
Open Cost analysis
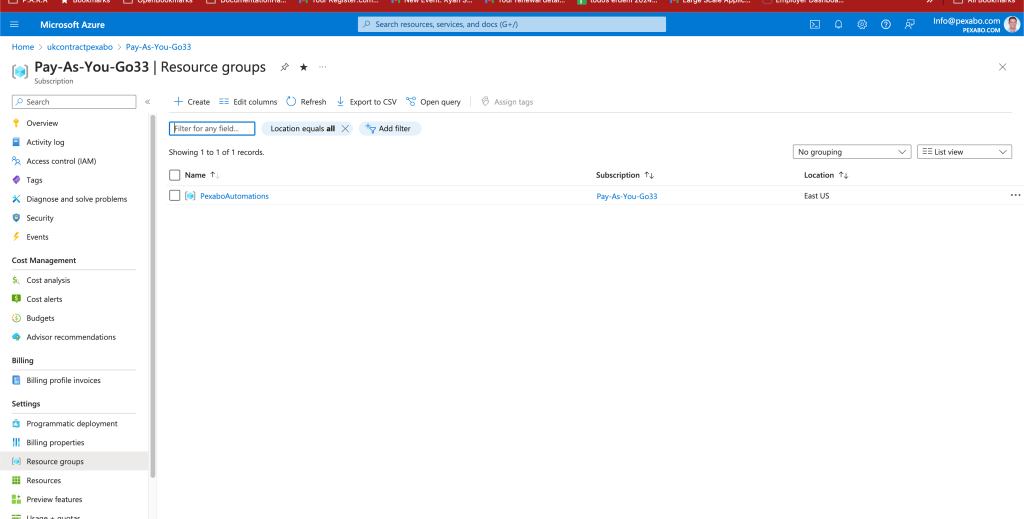point(48,280)
